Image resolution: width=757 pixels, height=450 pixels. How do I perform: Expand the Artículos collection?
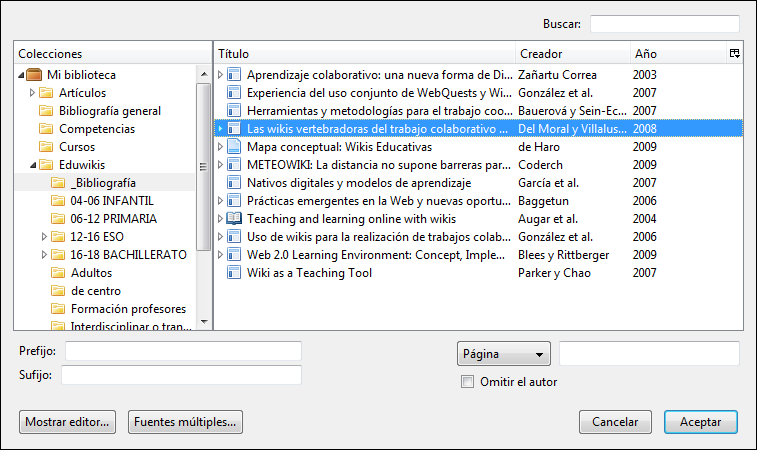point(32,93)
